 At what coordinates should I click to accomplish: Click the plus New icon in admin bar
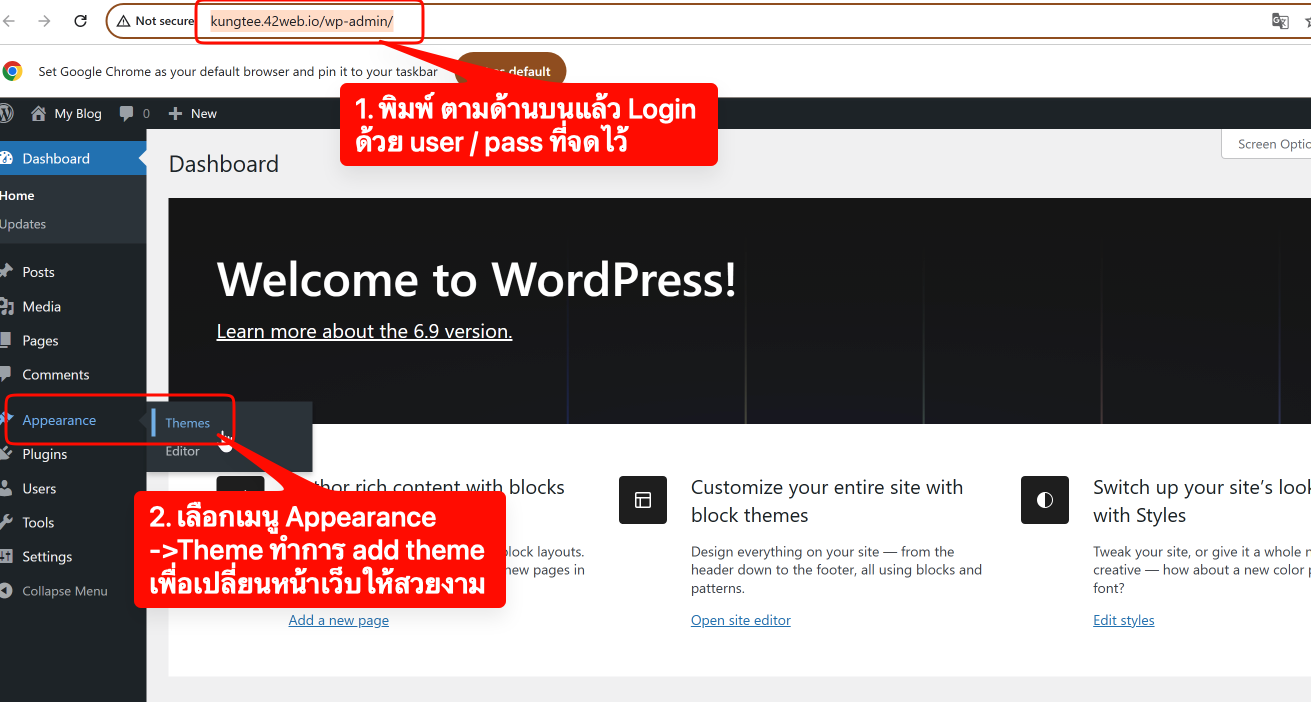tap(175, 113)
